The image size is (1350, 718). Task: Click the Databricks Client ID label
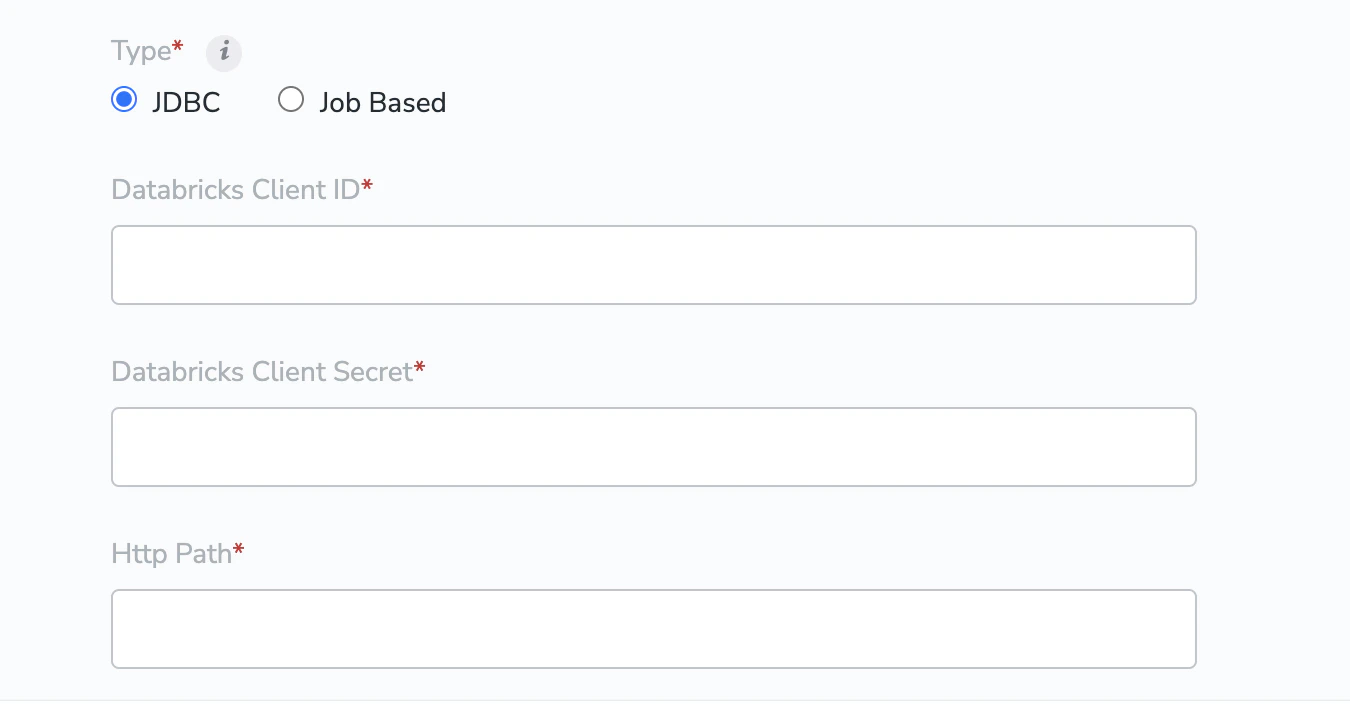click(236, 189)
